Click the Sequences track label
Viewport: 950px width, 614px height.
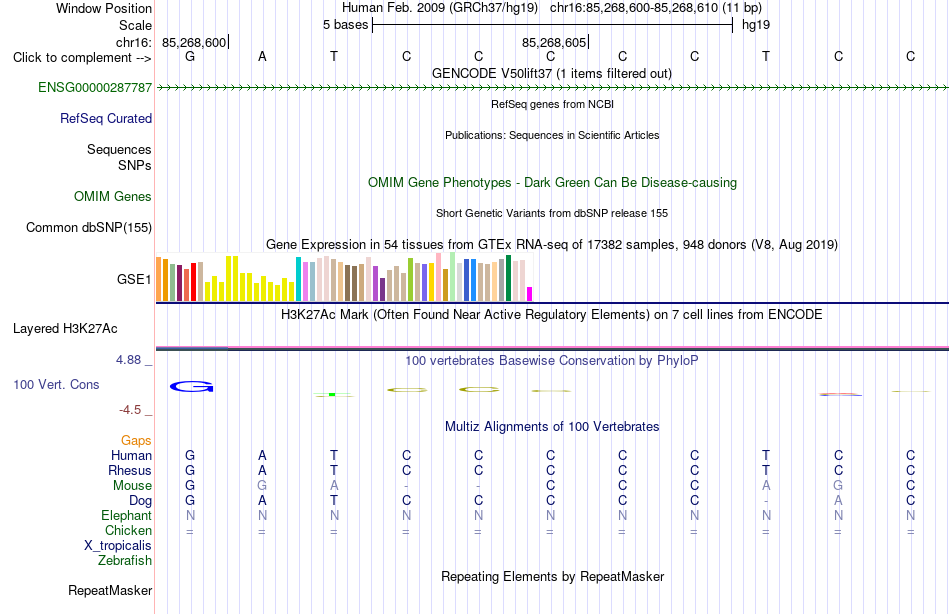click(x=119, y=149)
